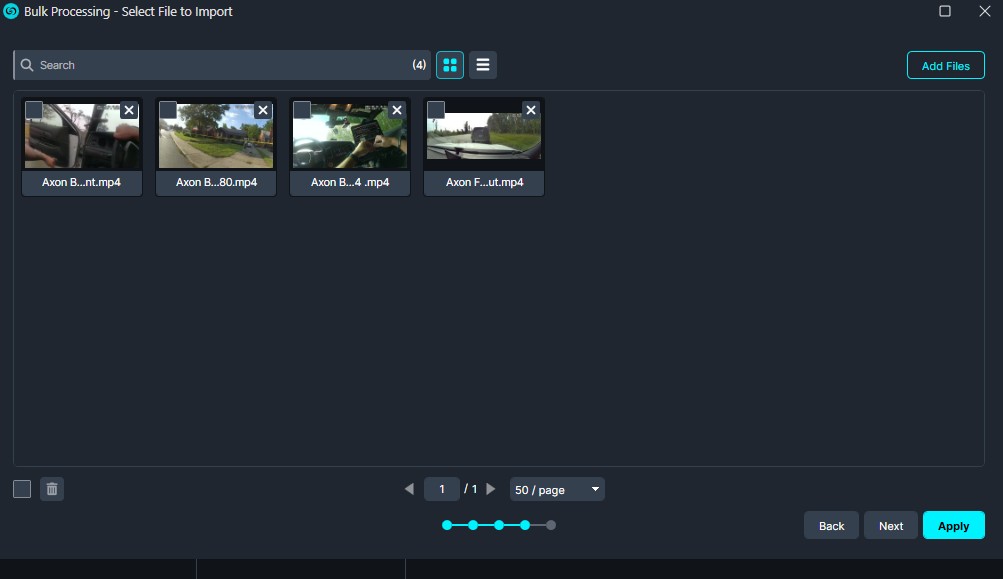Tick the select-all checkbox near trash

(x=22, y=489)
